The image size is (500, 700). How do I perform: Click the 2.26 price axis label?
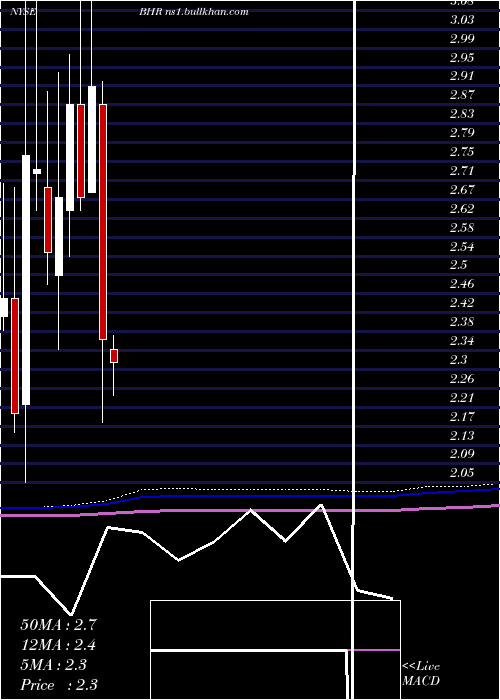point(462,379)
